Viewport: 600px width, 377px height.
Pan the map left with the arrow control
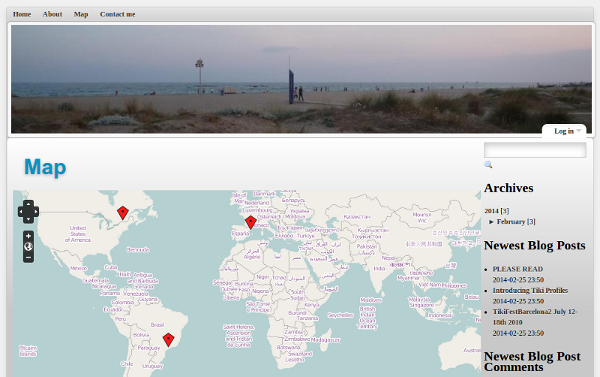[21, 211]
